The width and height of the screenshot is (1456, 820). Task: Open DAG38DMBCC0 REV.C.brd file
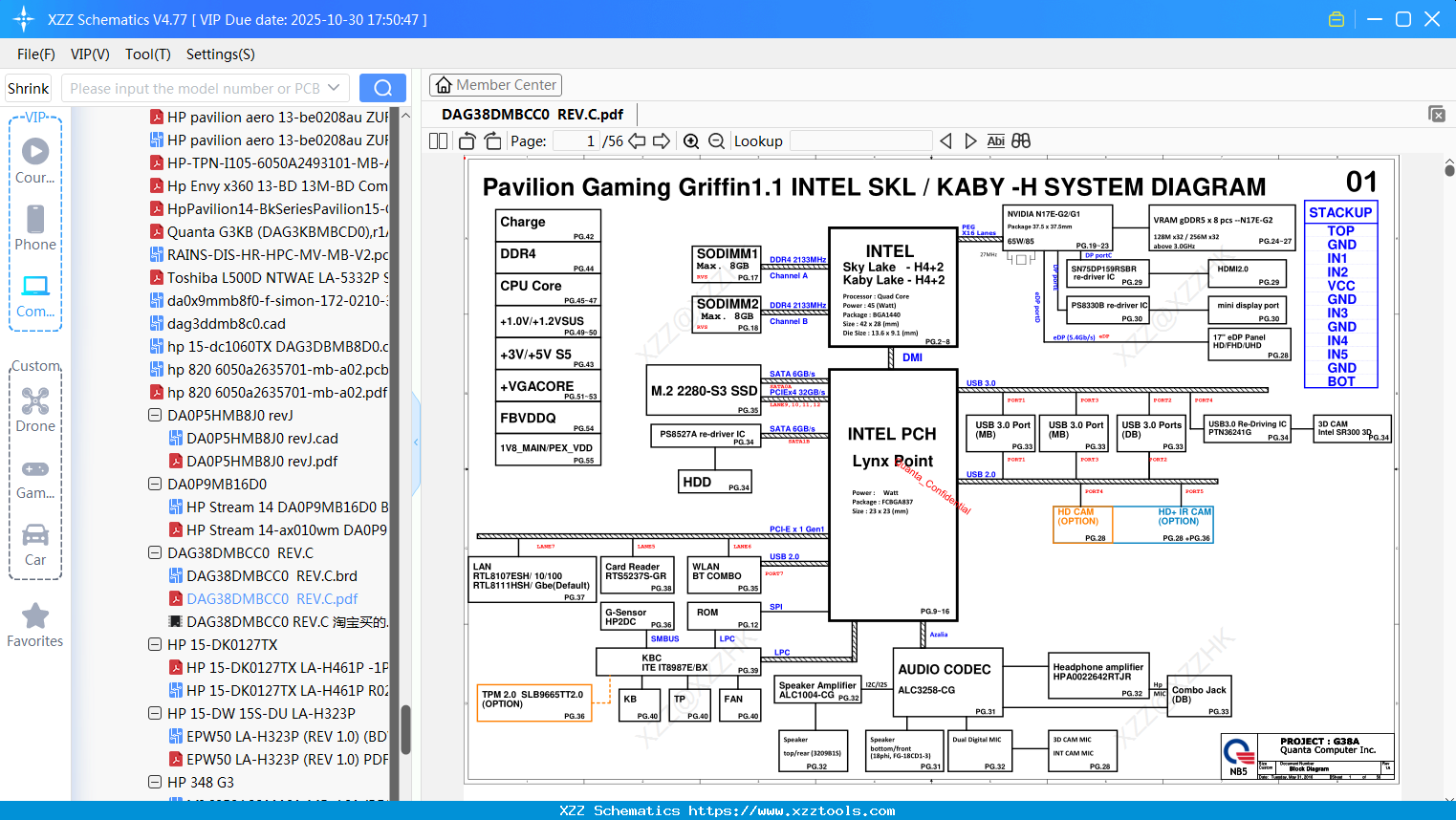click(x=272, y=576)
